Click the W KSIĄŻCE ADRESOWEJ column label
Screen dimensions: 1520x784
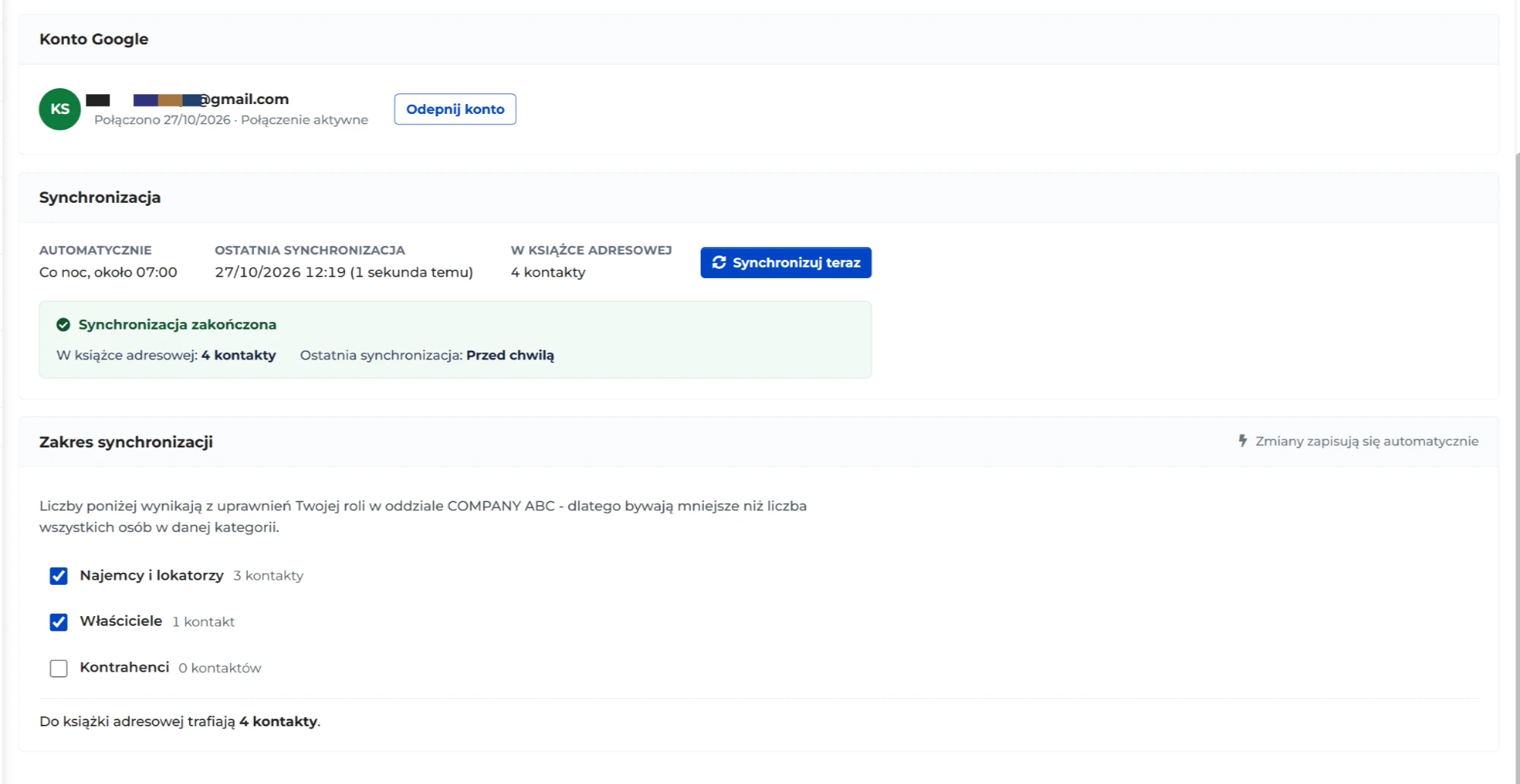pos(591,251)
